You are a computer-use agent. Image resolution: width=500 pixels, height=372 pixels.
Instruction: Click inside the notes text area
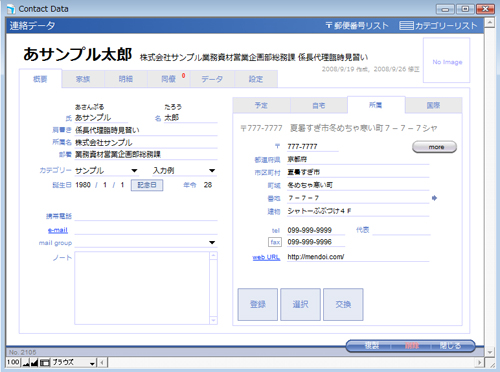coord(142,288)
